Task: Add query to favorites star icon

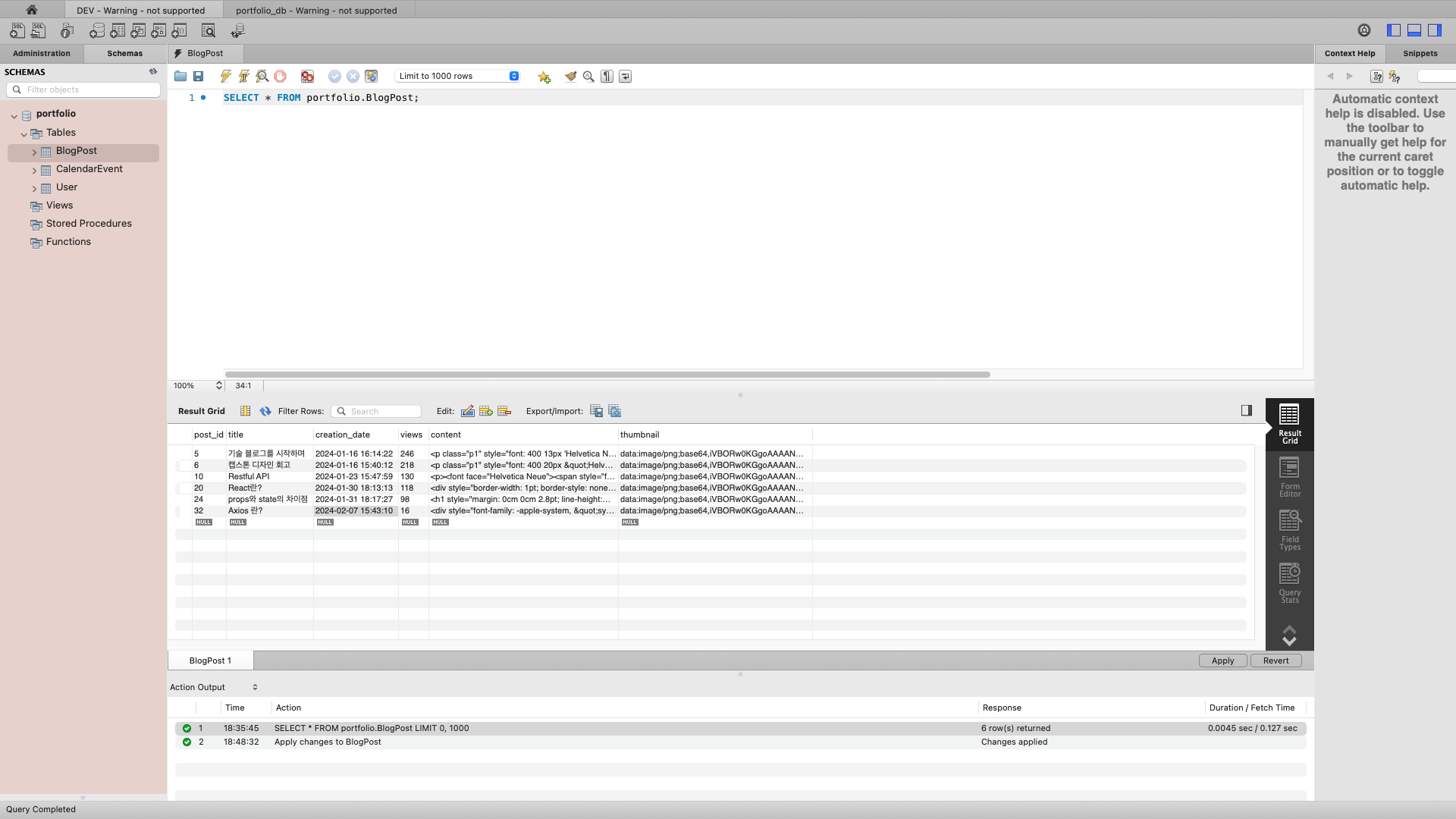Action: (x=544, y=77)
